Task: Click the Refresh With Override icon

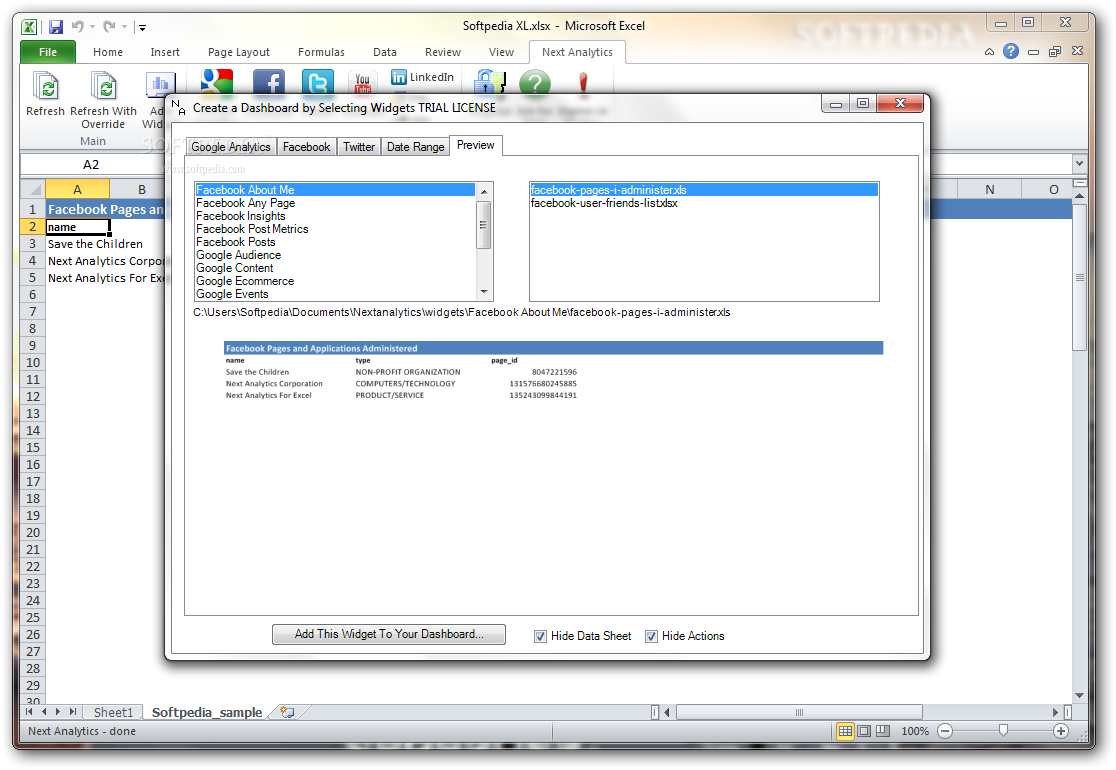Action: (x=103, y=87)
